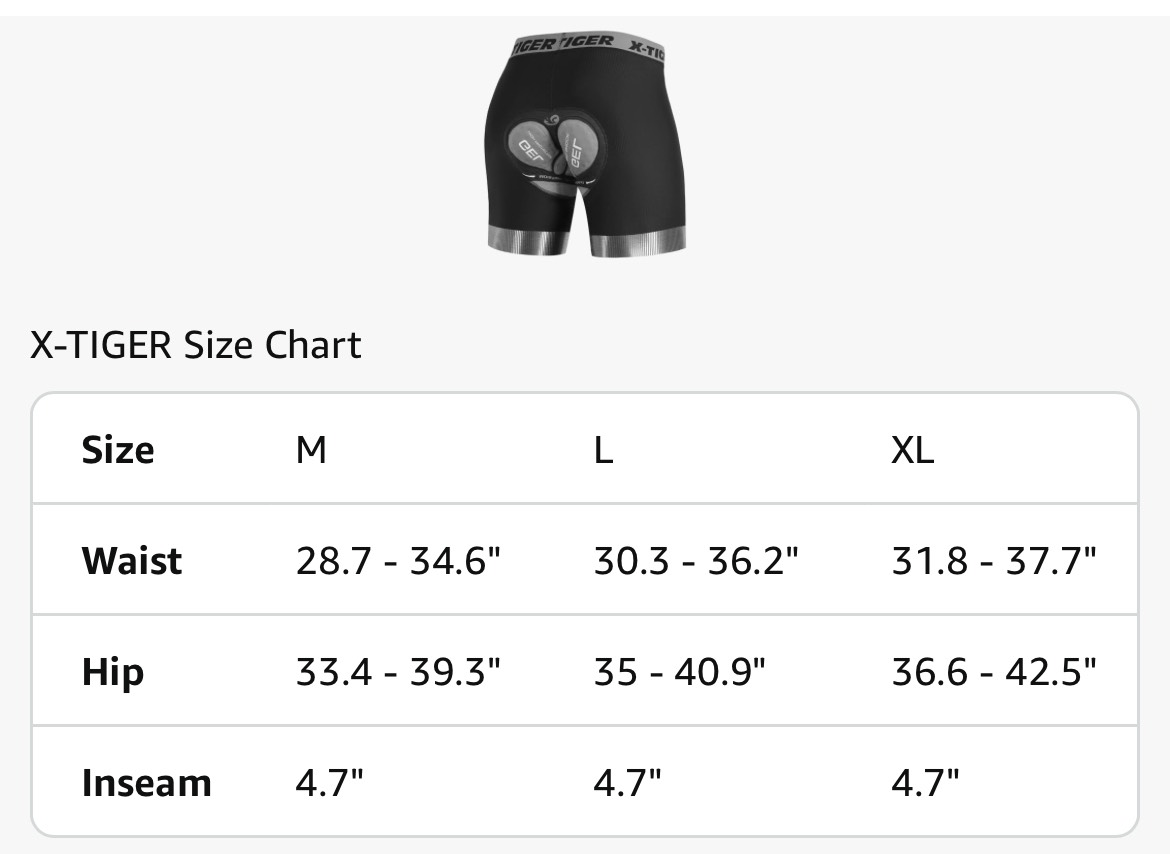Select the Size row header

point(118,450)
